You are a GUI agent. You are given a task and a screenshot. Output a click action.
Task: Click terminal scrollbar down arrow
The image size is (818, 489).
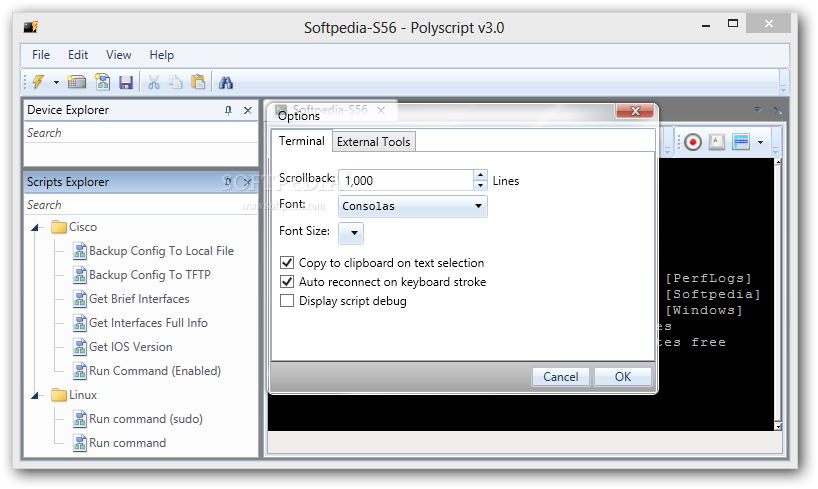(778, 426)
